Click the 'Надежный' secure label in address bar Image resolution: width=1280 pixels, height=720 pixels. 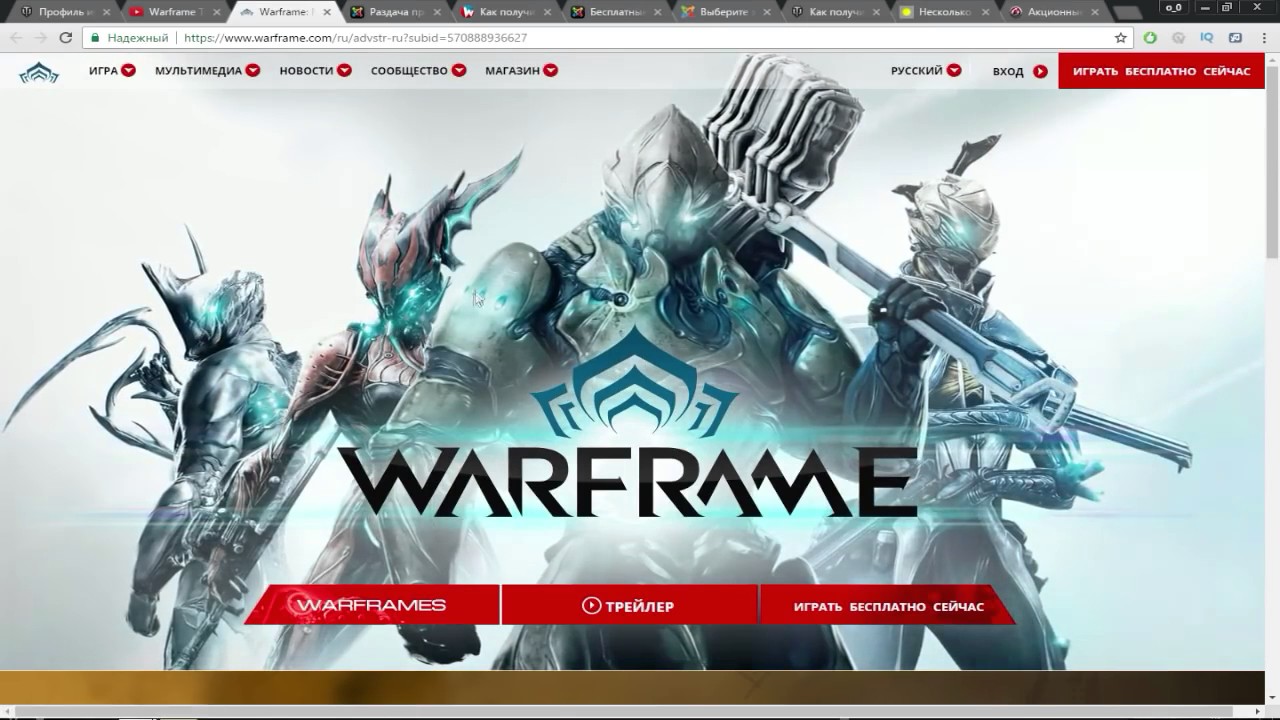point(137,38)
